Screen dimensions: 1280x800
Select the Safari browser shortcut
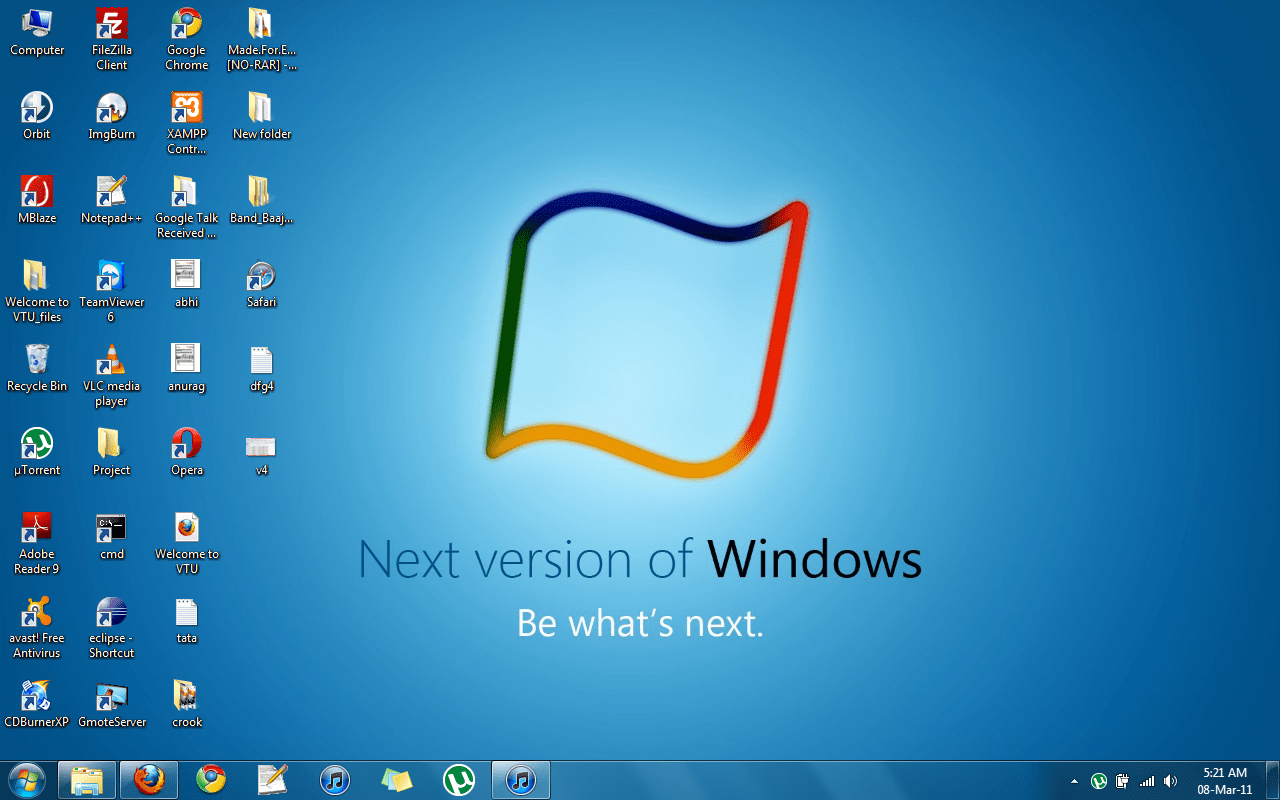(x=261, y=284)
